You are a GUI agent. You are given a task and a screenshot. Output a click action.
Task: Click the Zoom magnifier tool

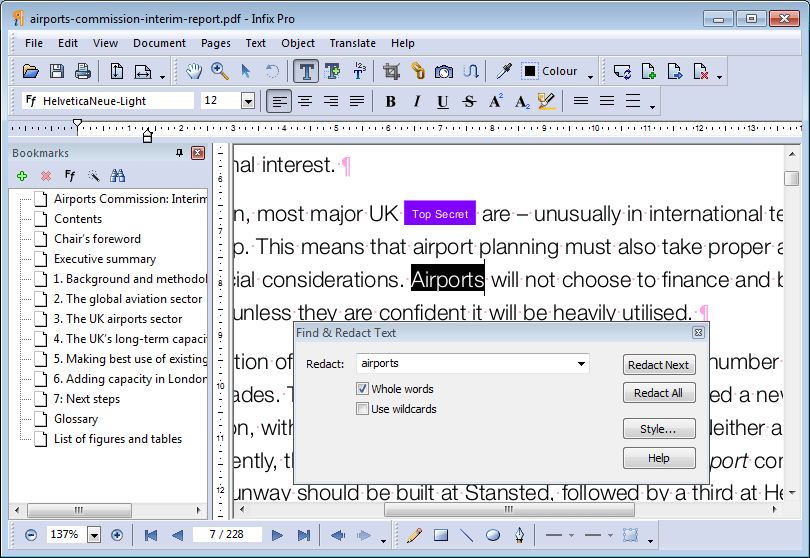click(219, 71)
